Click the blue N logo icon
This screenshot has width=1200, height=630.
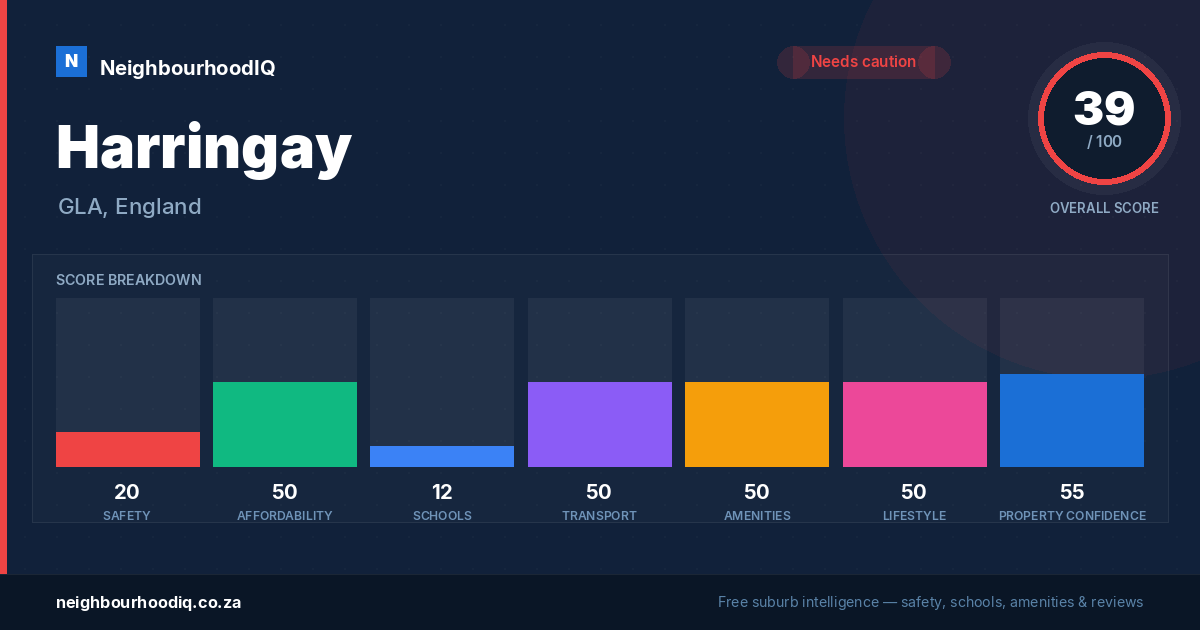[71, 62]
